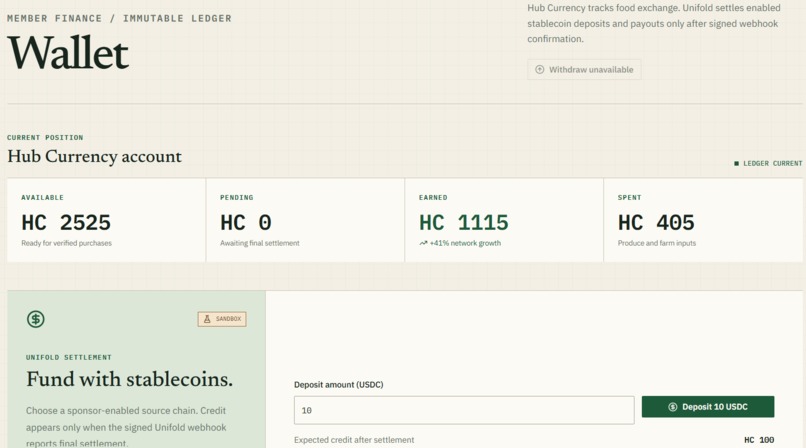Click the SPENT HC 405 value
This screenshot has height=448, width=806.
click(x=656, y=223)
